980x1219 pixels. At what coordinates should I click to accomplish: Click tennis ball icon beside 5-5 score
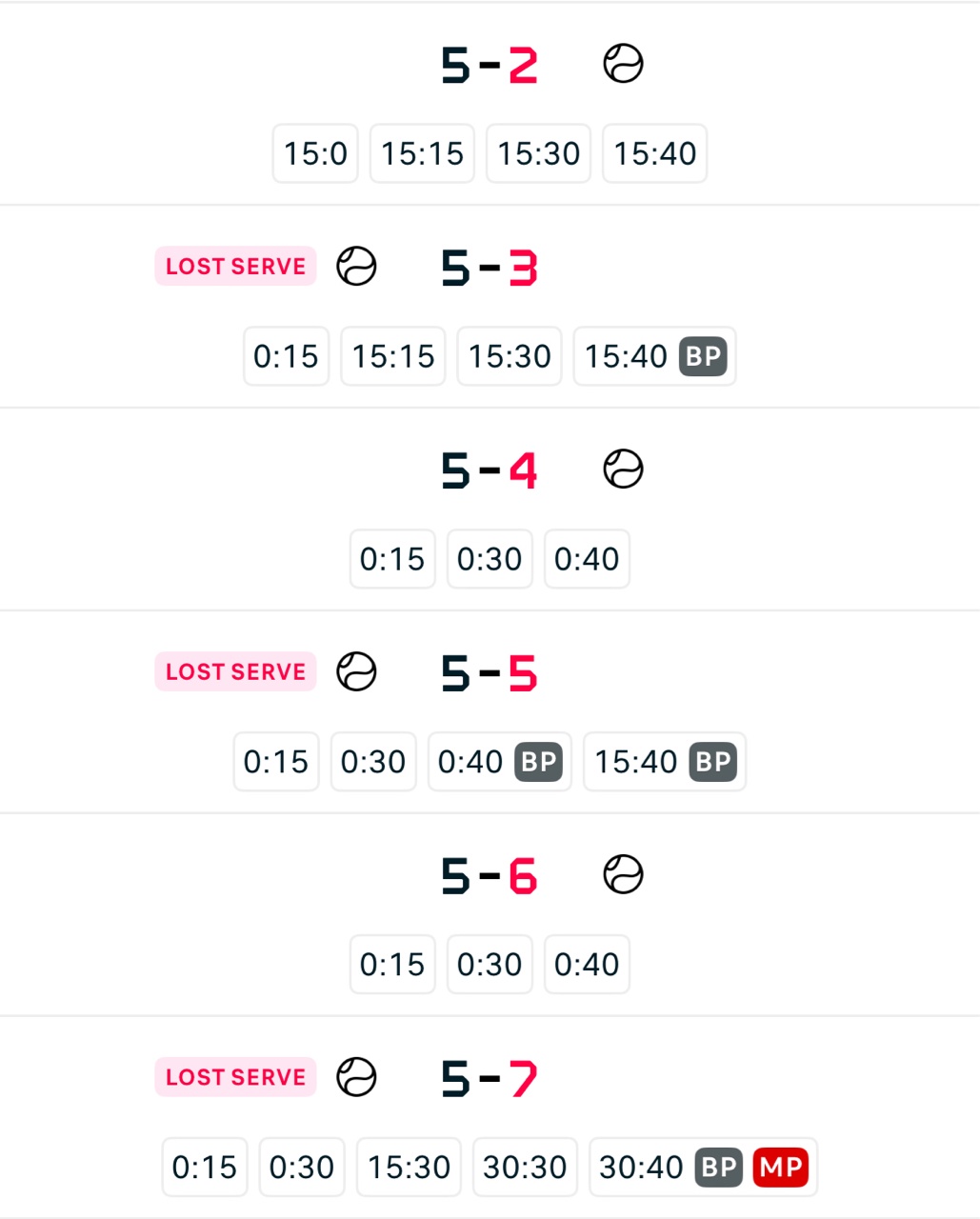click(x=356, y=671)
